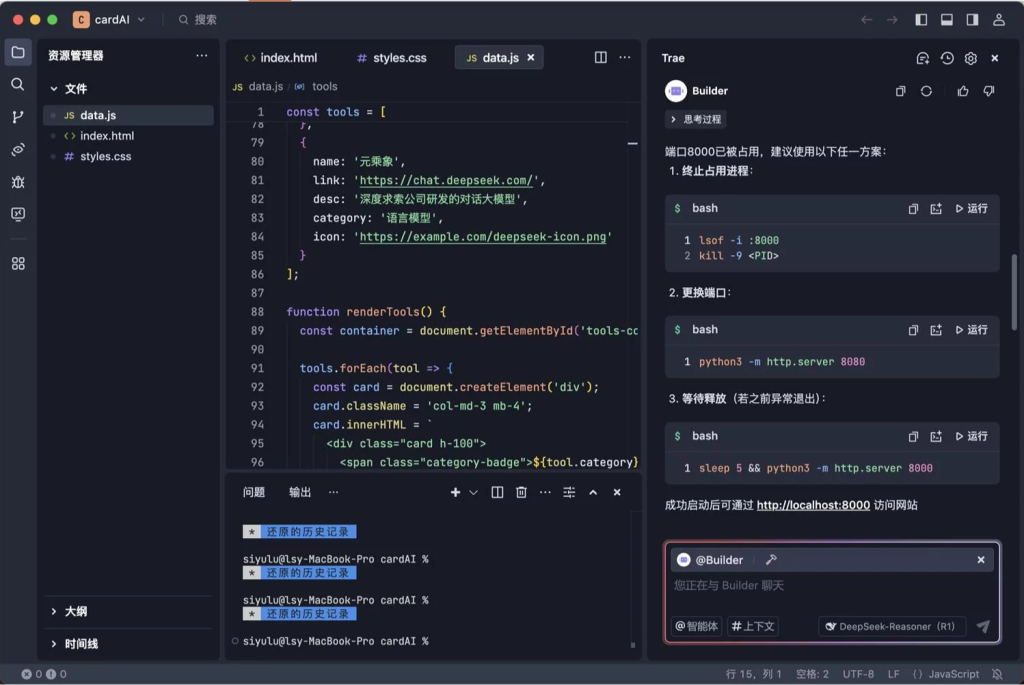Run the sleep 5 bash block
This screenshot has height=685, width=1024.
pos(972,436)
